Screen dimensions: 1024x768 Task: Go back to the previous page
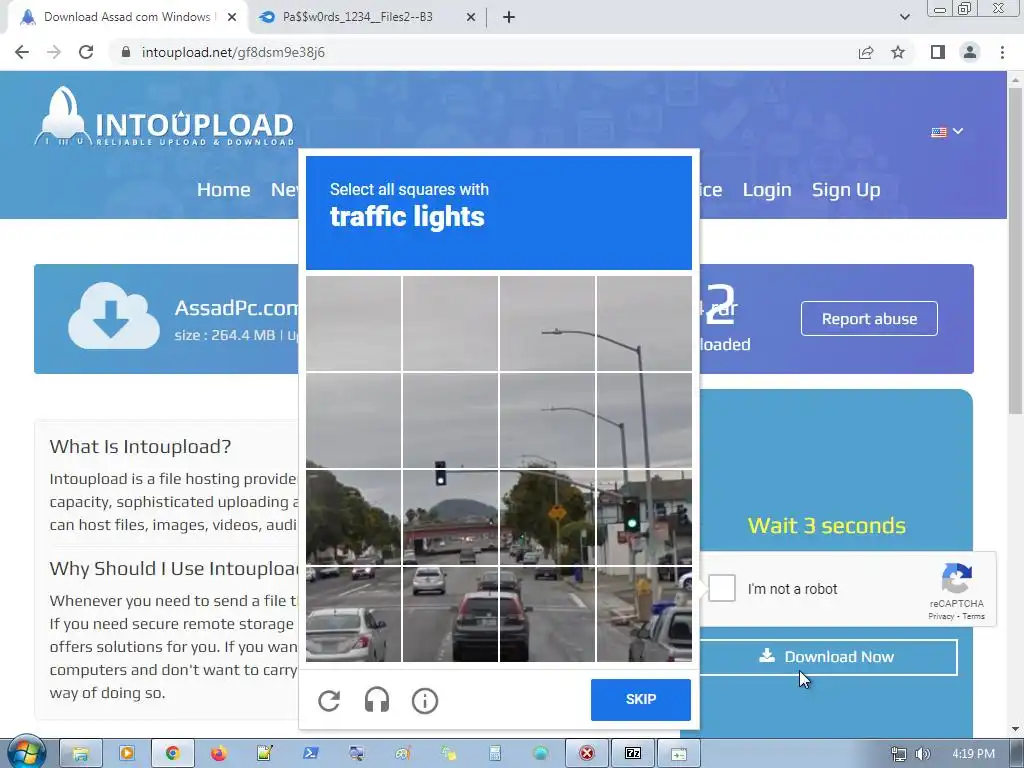(x=22, y=52)
